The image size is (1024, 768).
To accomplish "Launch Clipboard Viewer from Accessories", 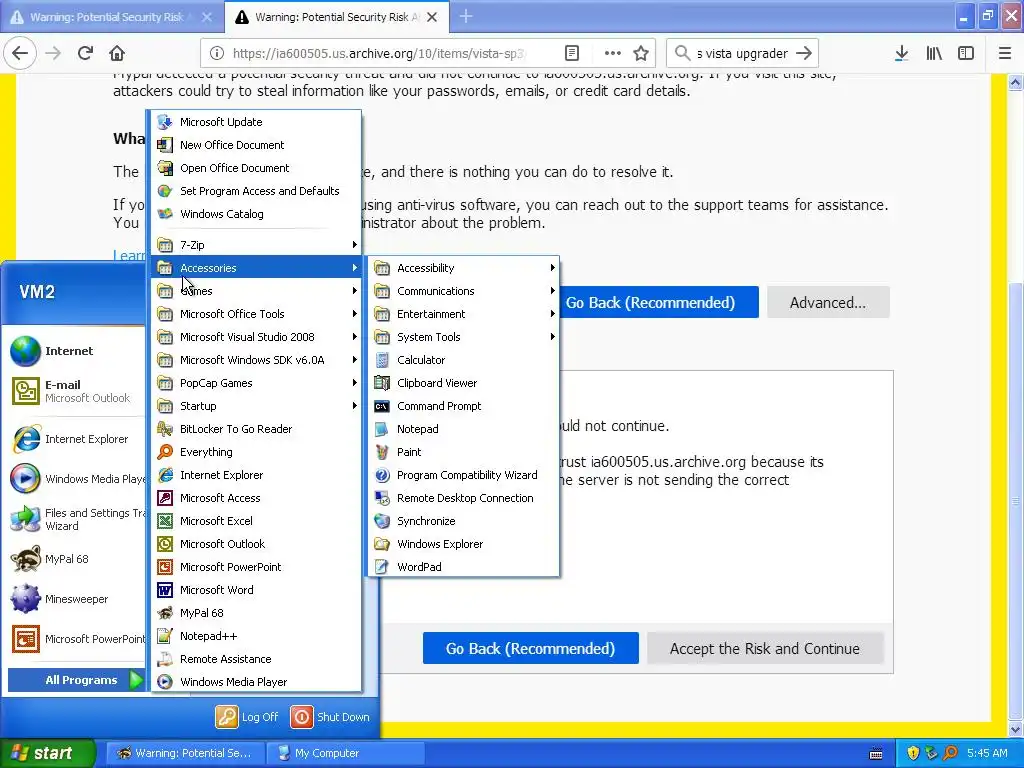I will coord(464,383).
